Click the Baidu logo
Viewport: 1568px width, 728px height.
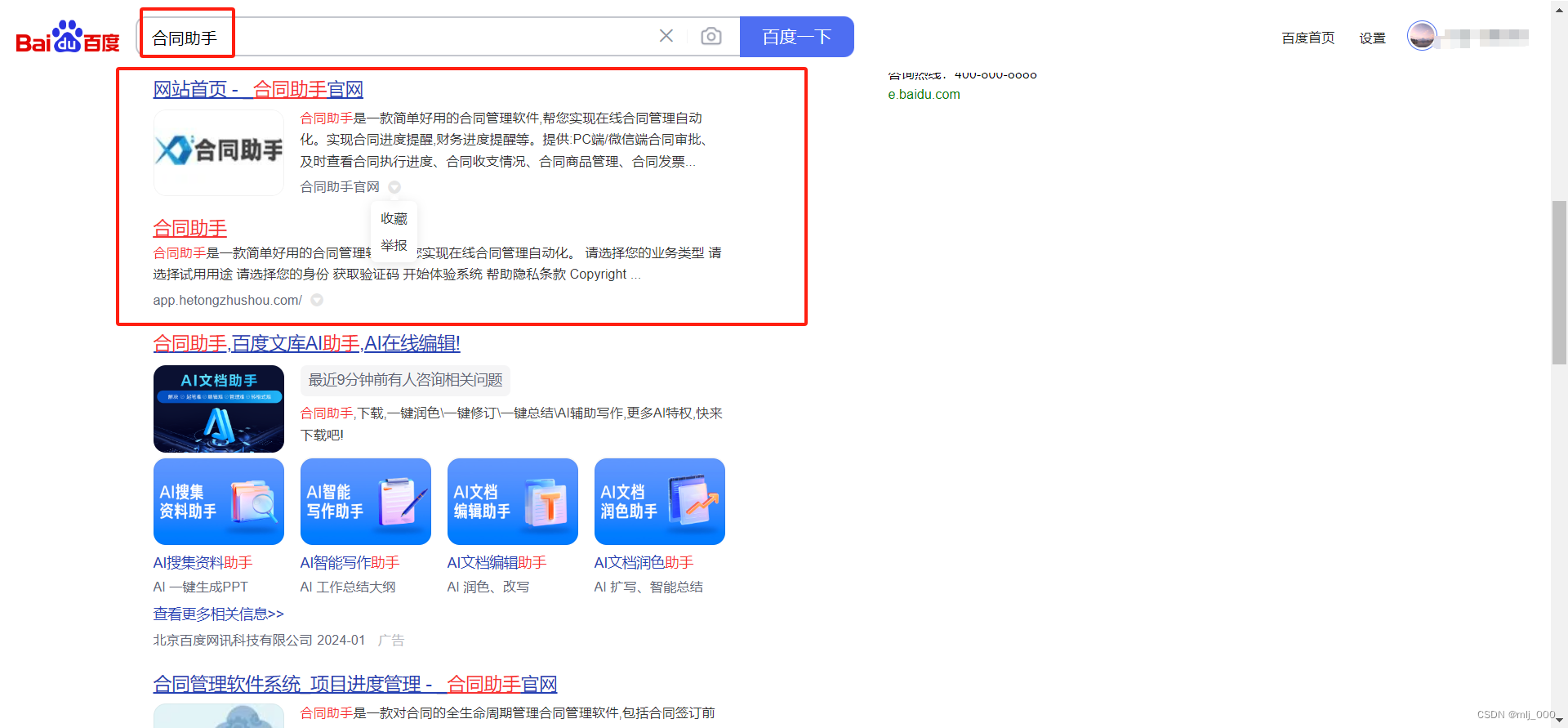(x=68, y=37)
